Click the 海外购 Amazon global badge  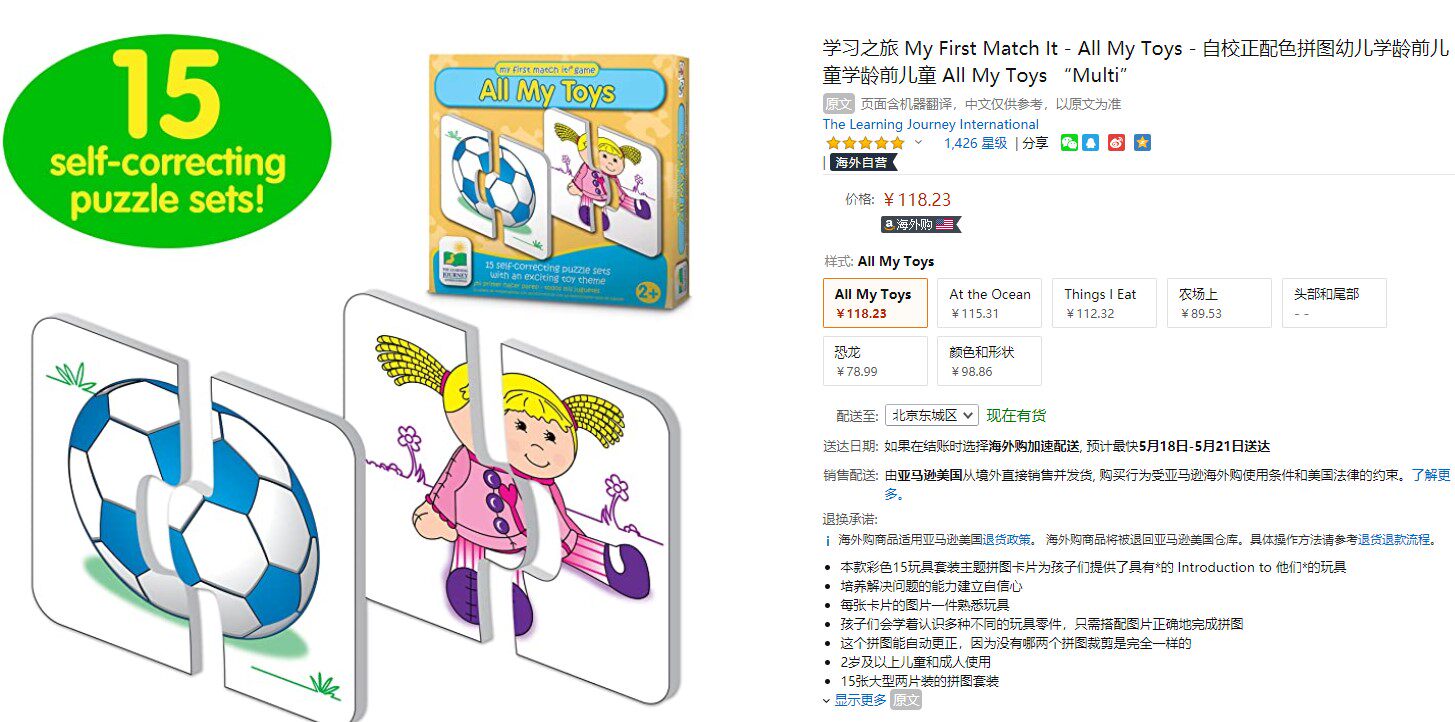coord(920,225)
